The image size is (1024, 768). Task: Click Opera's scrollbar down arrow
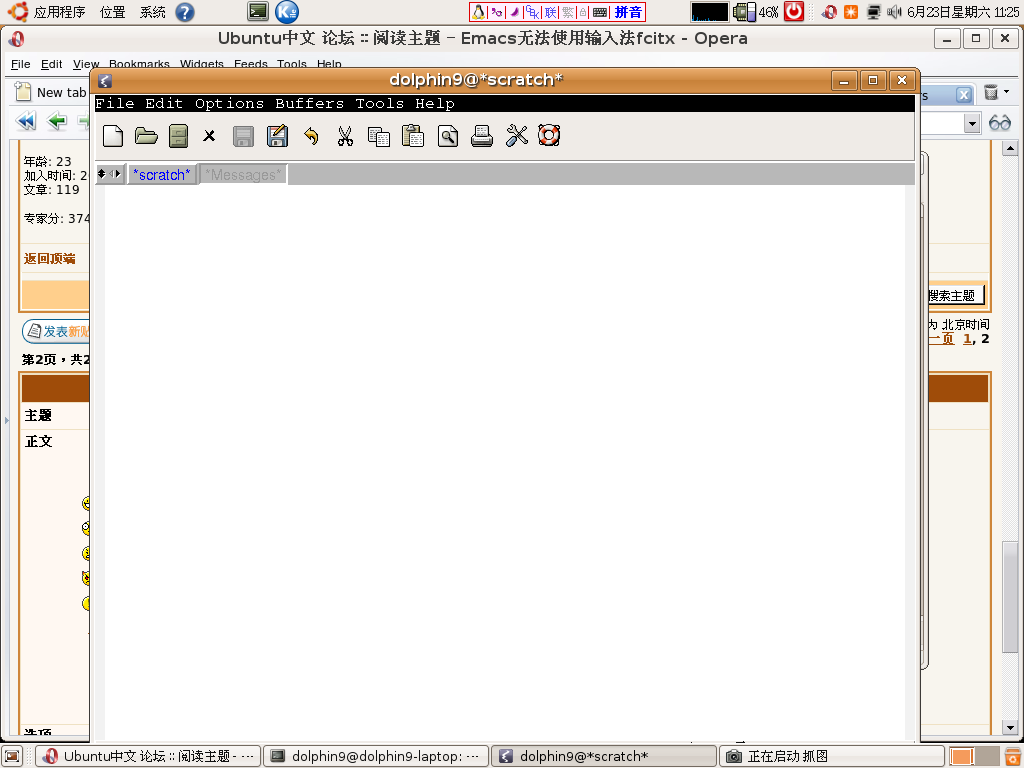[x=1010, y=727]
